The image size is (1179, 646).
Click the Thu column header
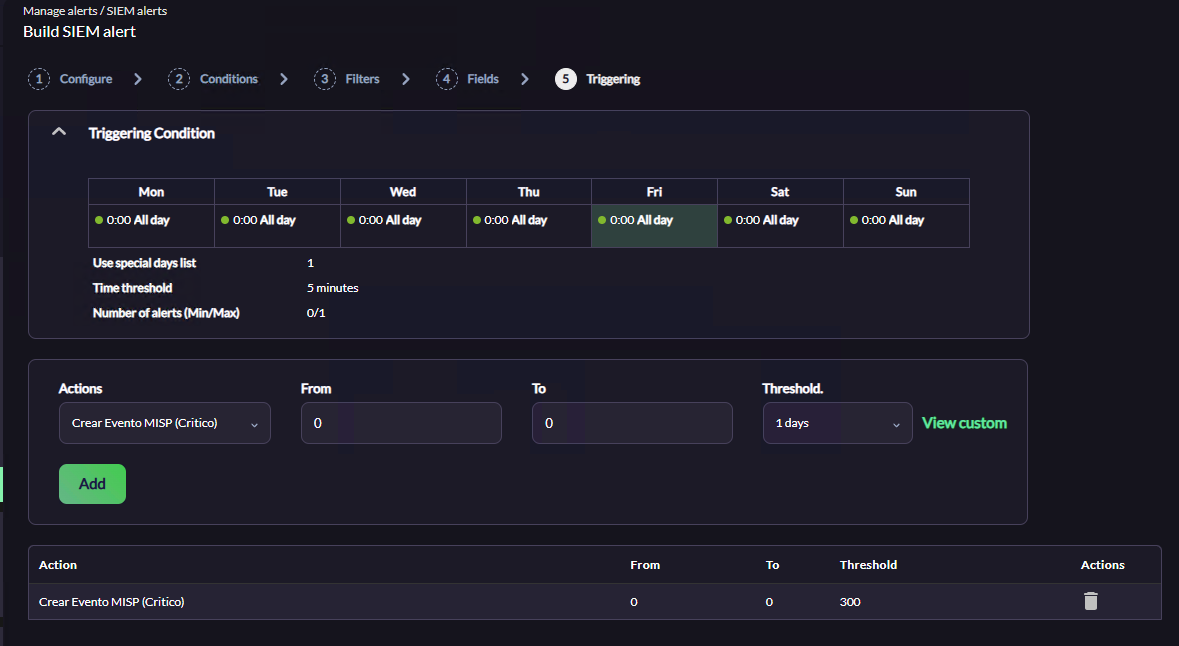click(x=529, y=192)
